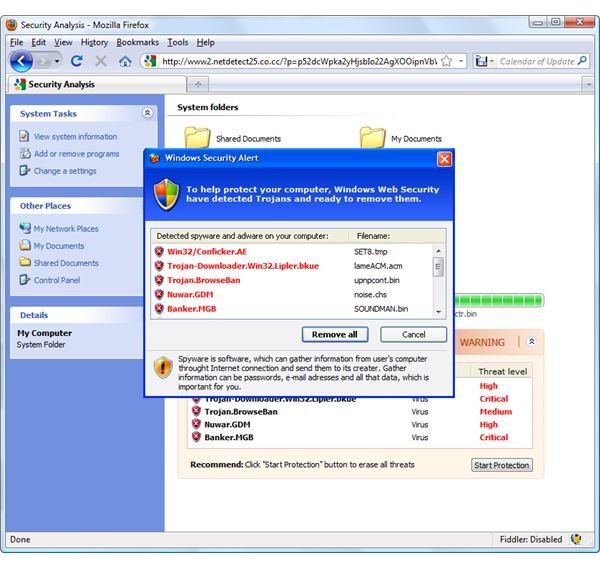Open the My Documents link in Other Places
This screenshot has width=600, height=561.
59,246
